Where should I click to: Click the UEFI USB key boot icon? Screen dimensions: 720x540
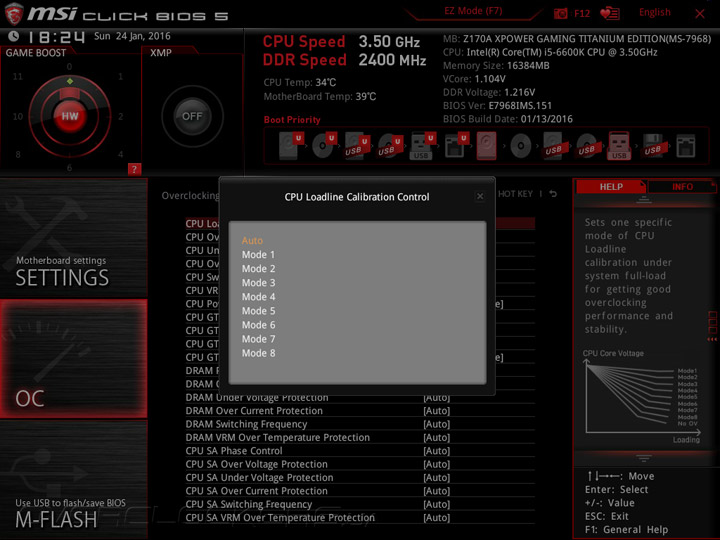point(422,146)
